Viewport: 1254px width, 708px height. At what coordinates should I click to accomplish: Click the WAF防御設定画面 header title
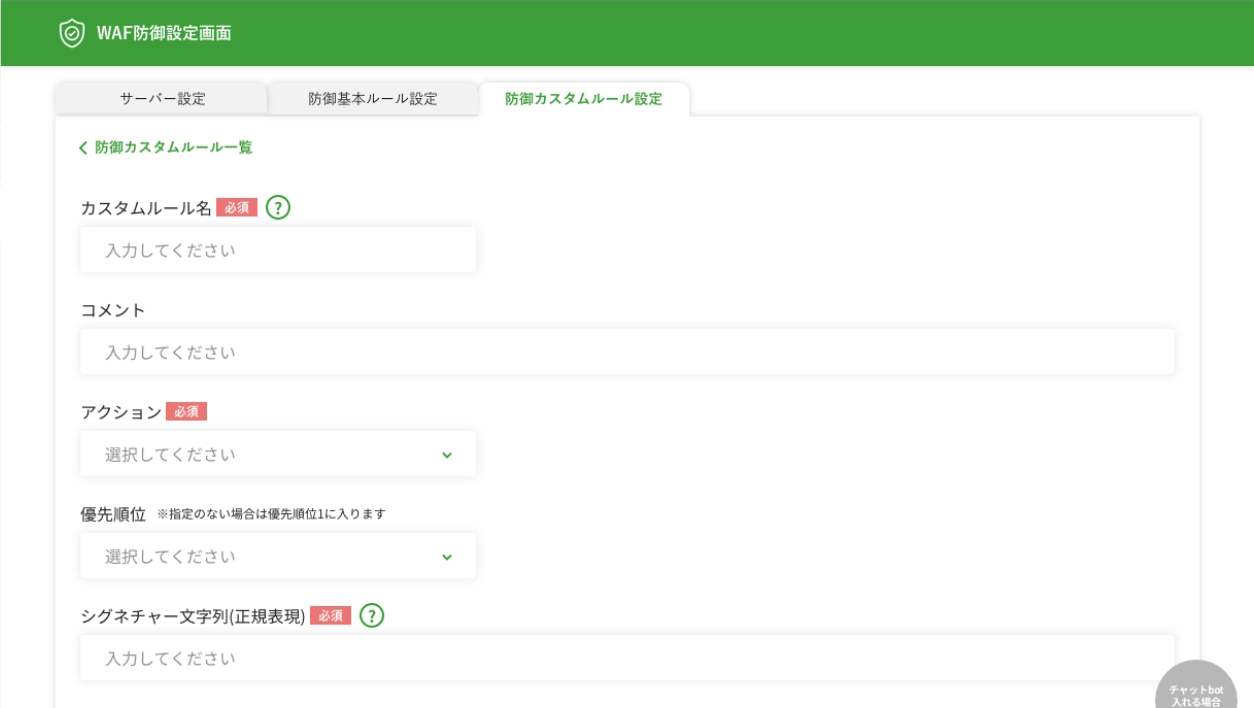[164, 33]
